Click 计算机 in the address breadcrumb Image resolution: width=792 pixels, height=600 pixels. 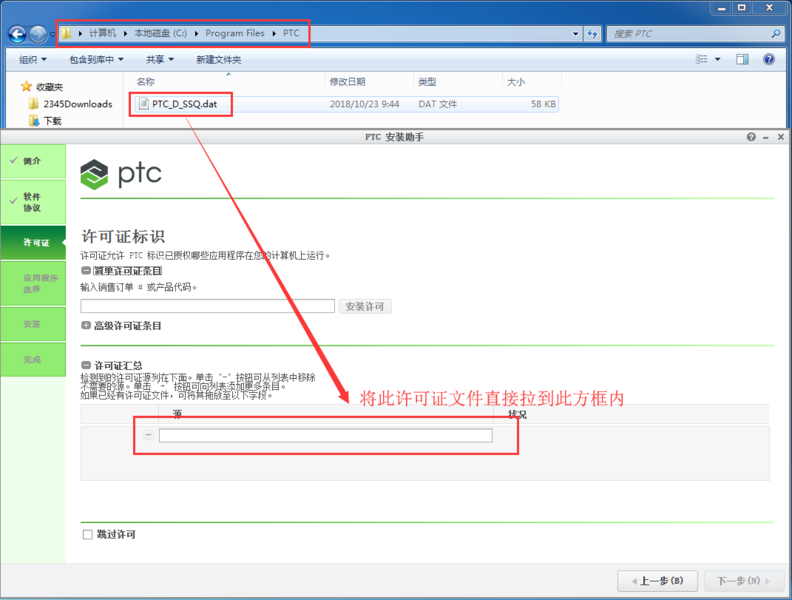click(x=103, y=33)
